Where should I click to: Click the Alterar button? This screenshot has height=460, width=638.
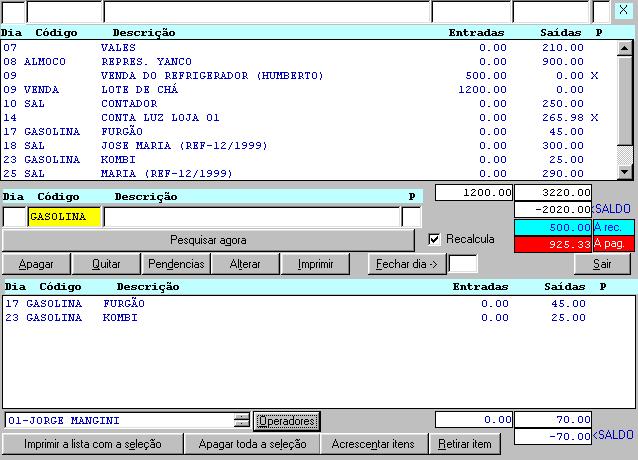(x=245, y=264)
